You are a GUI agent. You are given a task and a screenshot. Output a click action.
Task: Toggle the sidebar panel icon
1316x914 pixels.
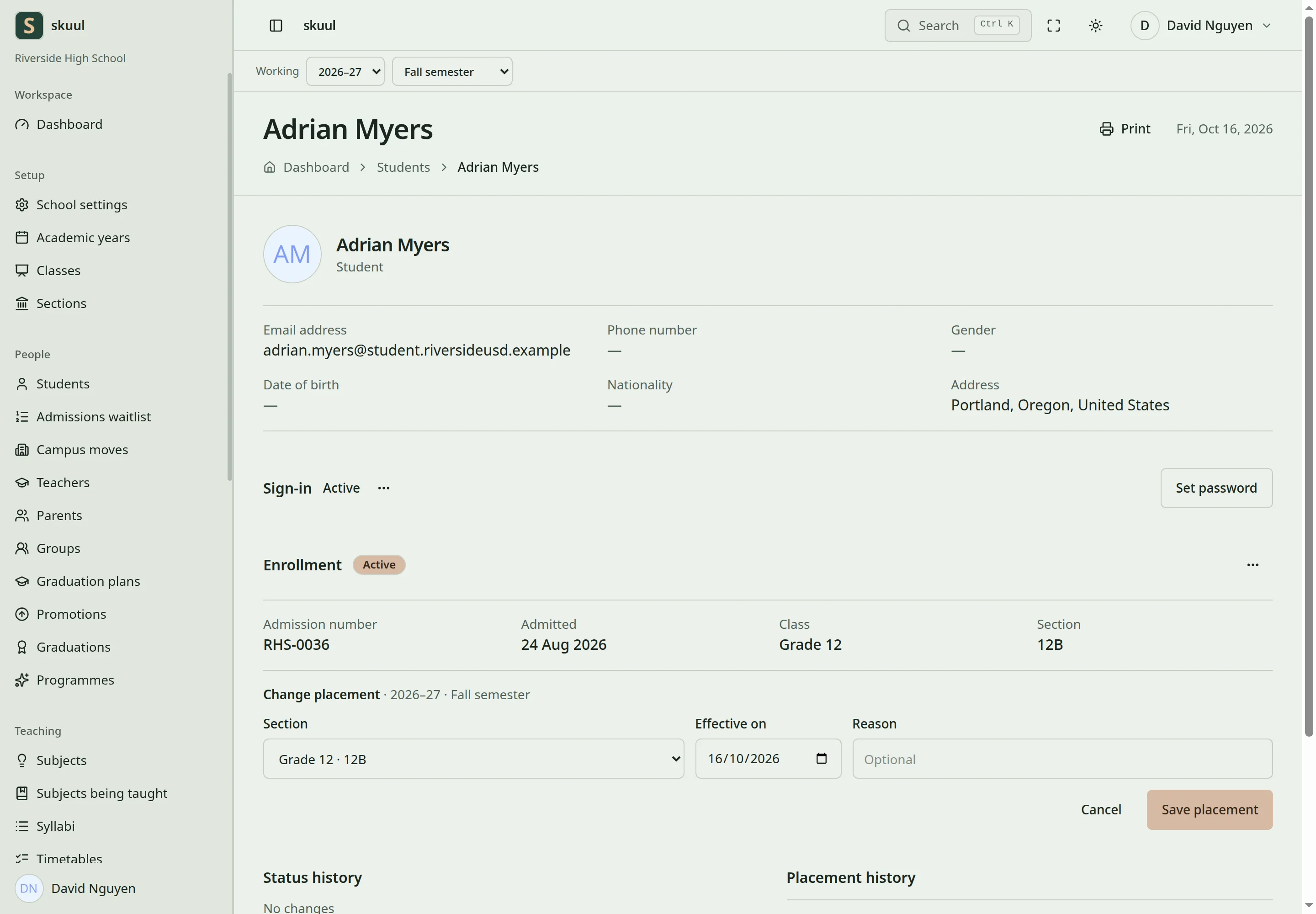[x=276, y=26]
